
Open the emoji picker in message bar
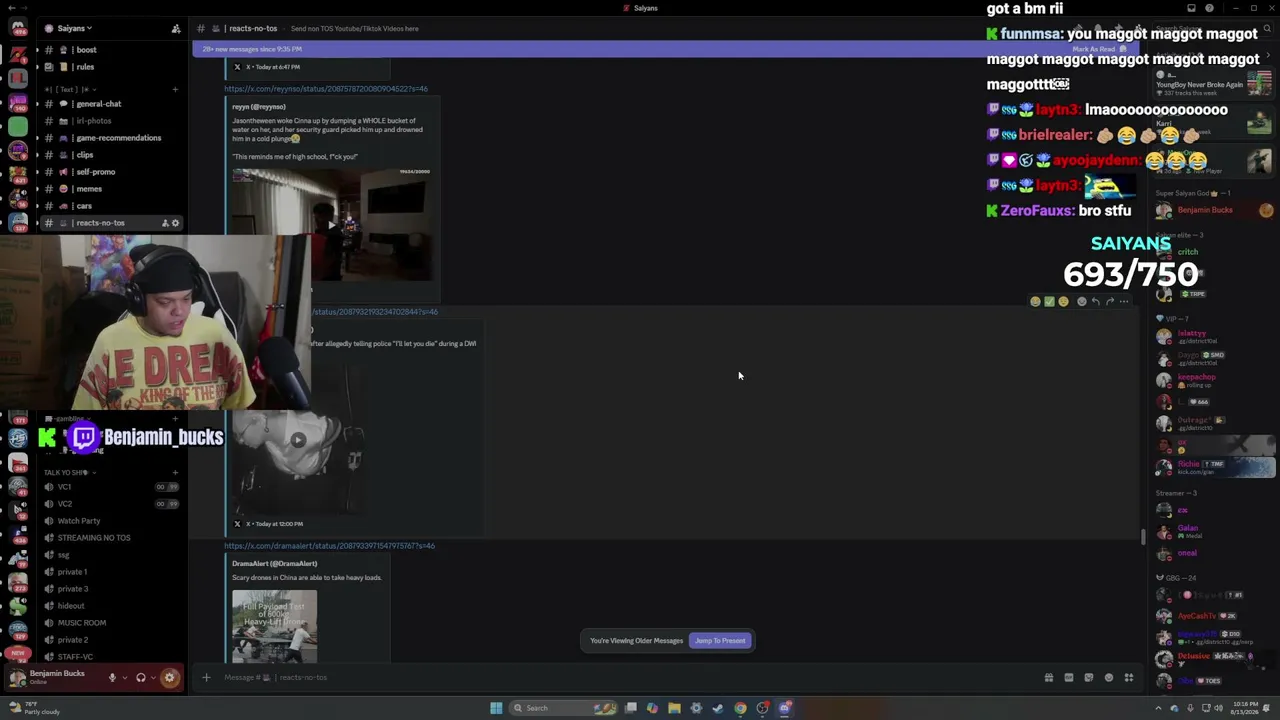tap(1109, 678)
